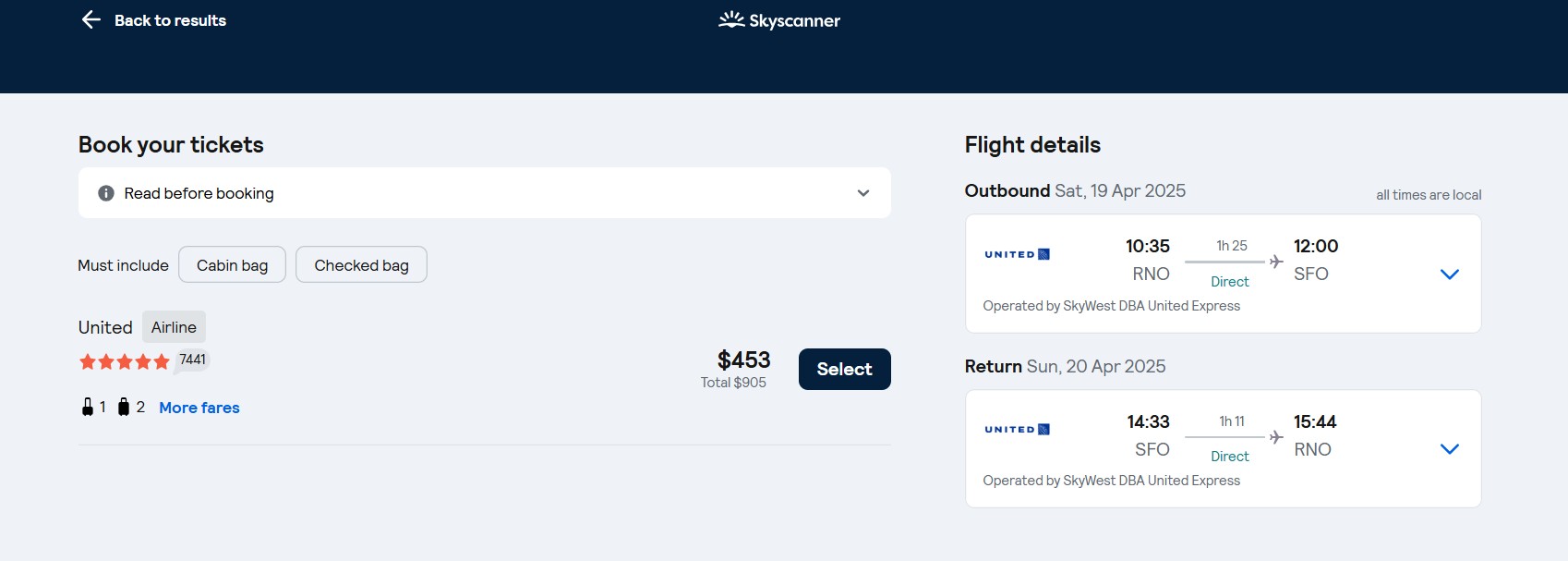Click the info icon beside Read before booking

106,193
